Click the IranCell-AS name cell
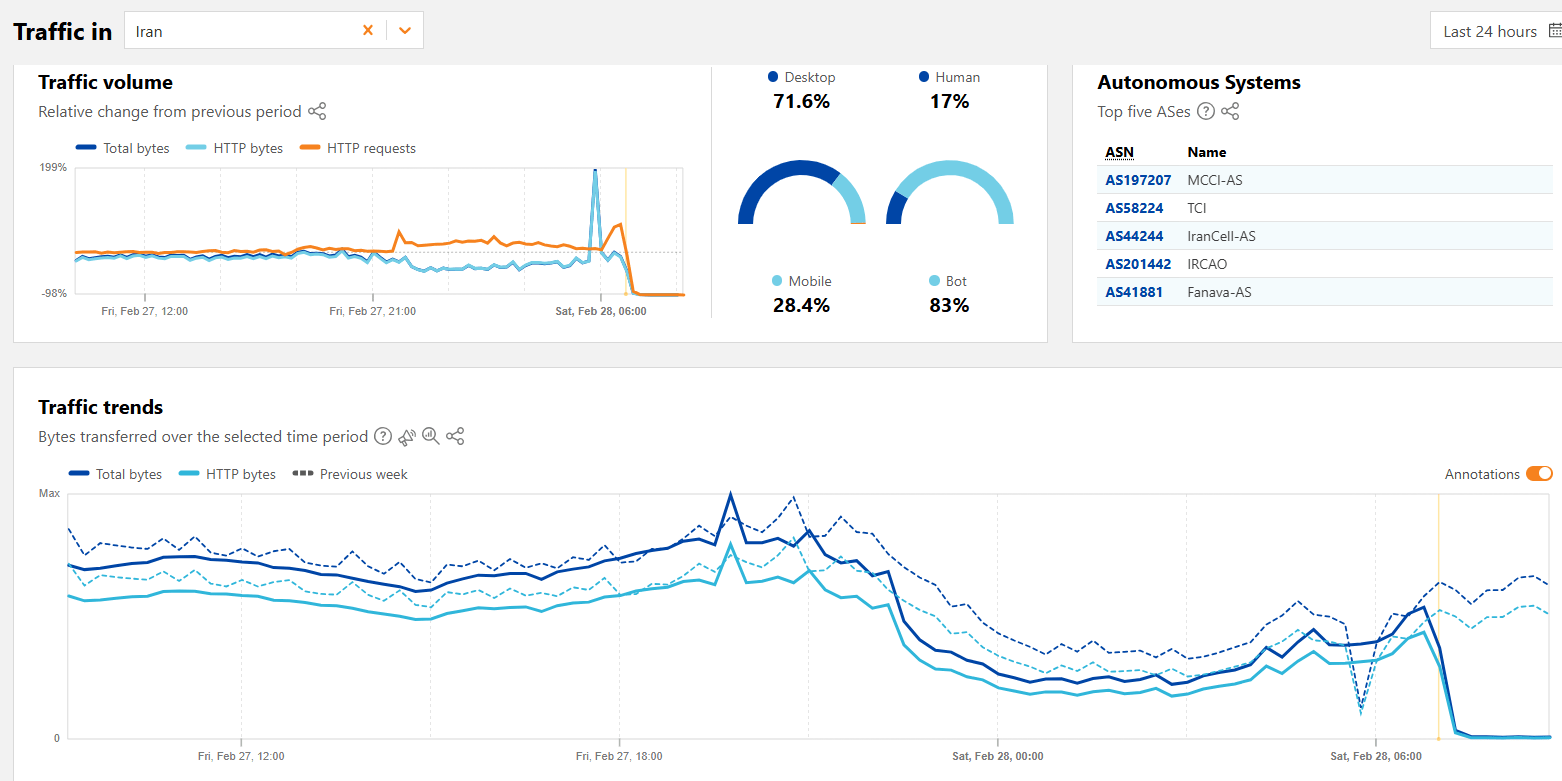The width and height of the screenshot is (1562, 781). (1221, 236)
